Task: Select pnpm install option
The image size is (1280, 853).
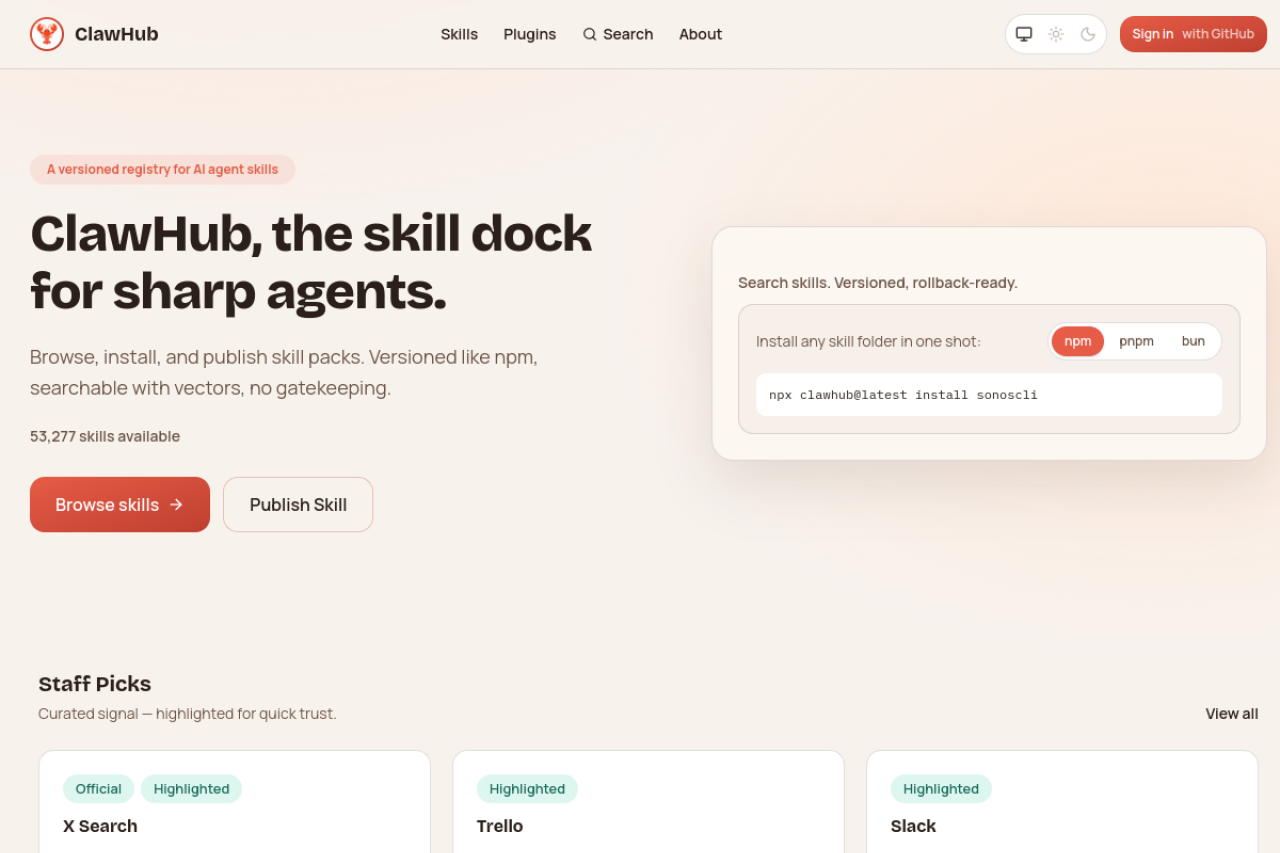Action: (1136, 341)
